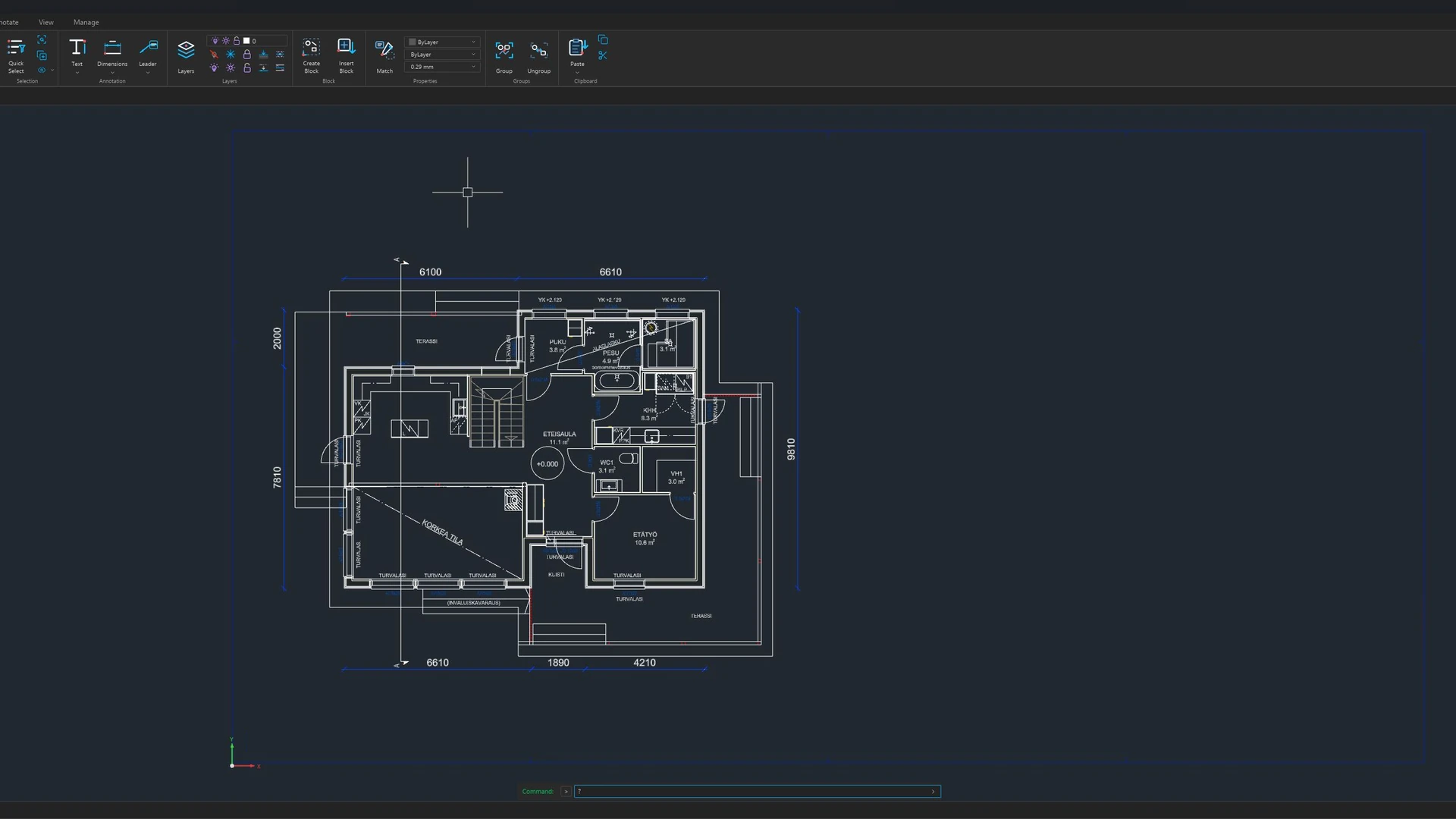Activate the Leader annotation tool
Image resolution: width=1456 pixels, height=819 pixels.
click(x=148, y=52)
